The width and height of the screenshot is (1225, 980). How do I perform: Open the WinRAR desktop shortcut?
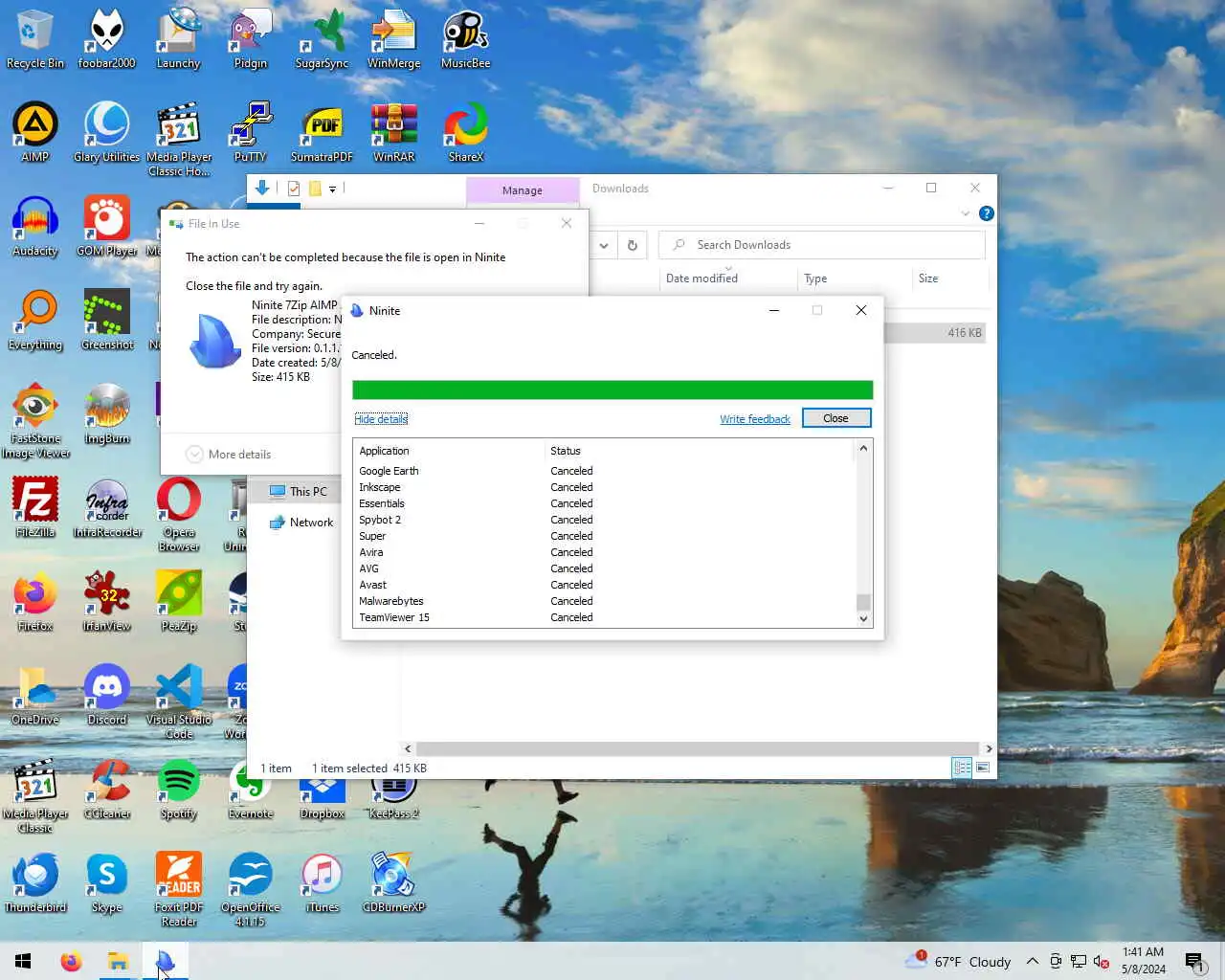(x=393, y=132)
